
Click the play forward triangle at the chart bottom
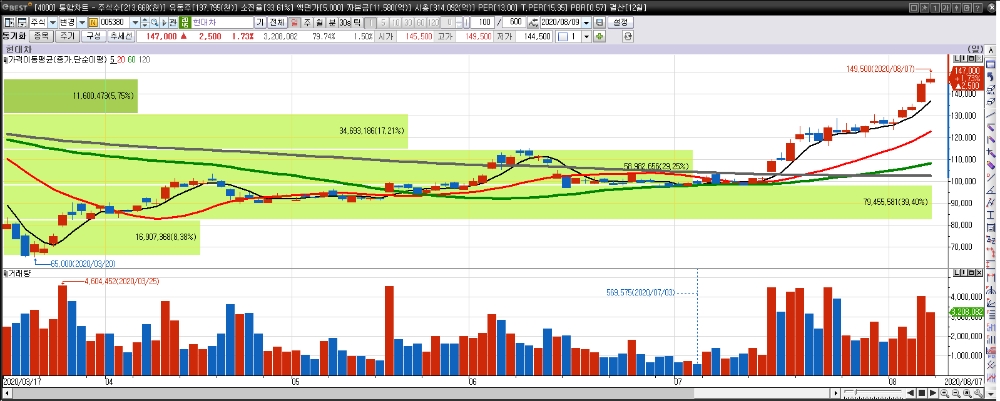[x=932, y=393]
